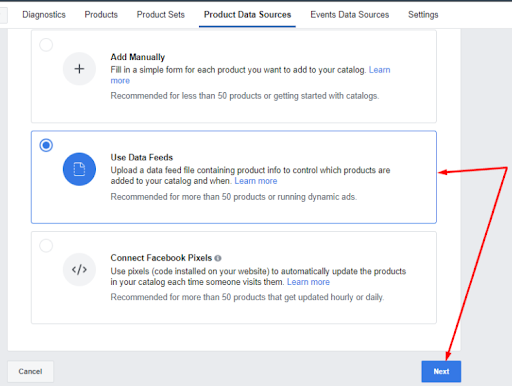Click the code brackets Pixels icon
512x386 pixels.
[x=79, y=269]
